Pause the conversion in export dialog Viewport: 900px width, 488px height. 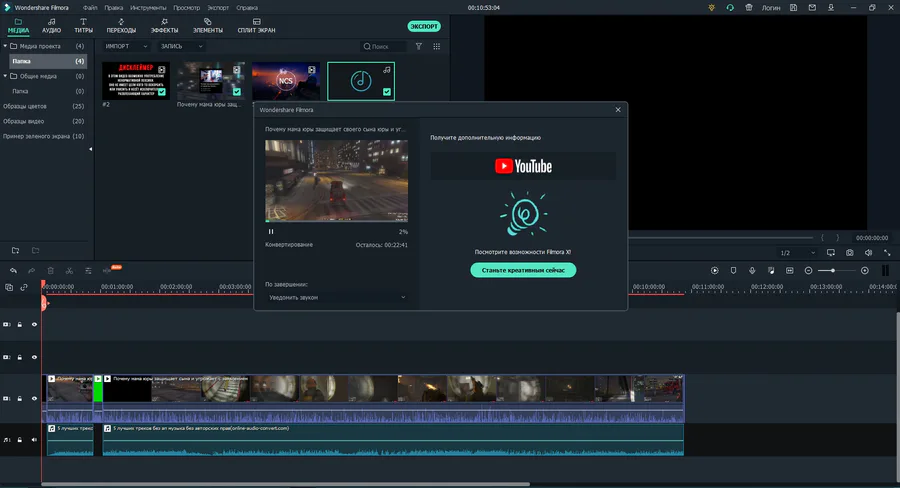coord(271,231)
